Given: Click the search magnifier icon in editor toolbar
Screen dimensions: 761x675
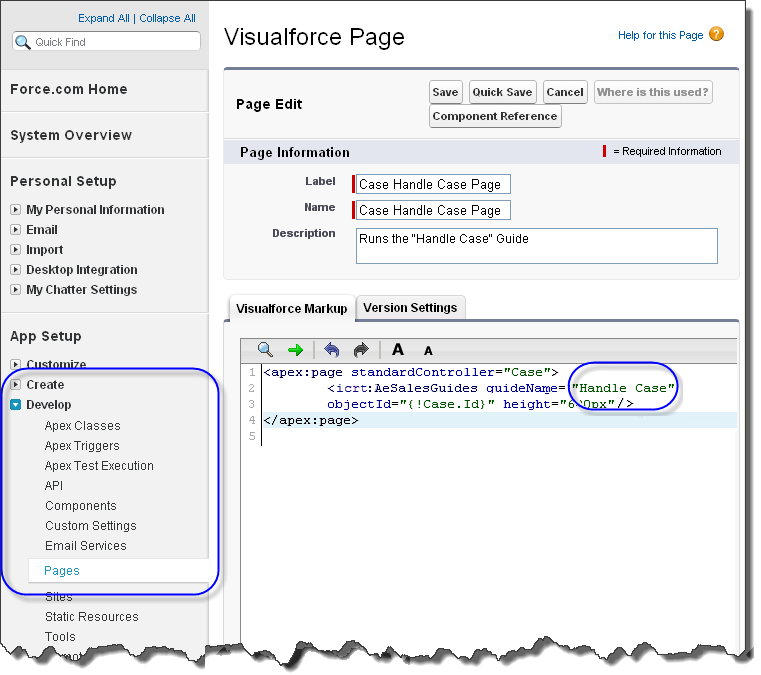Looking at the screenshot, I should coord(265,349).
